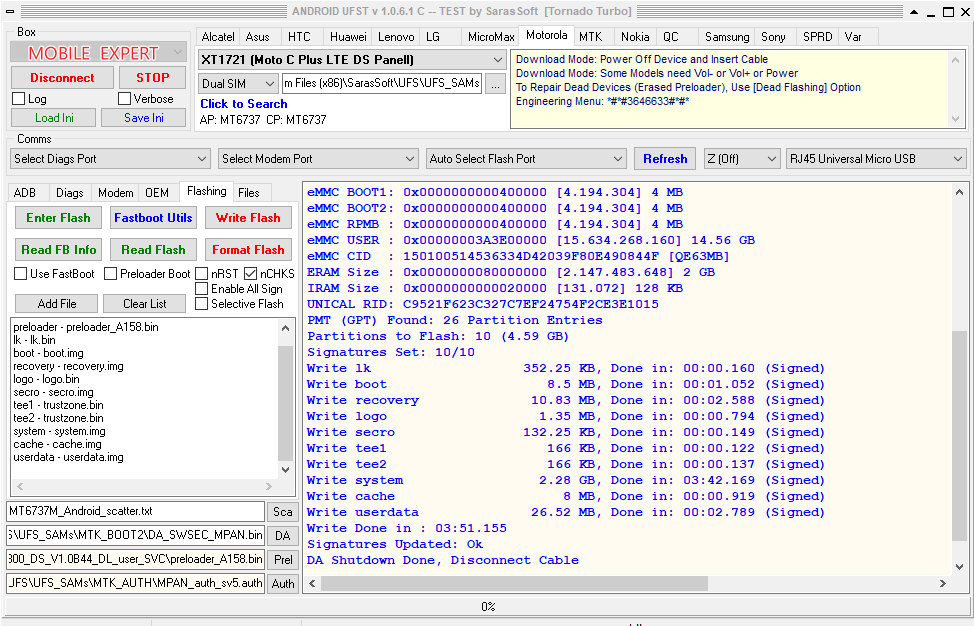This screenshot has height=626, width=974.
Task: Open the Z (Off) dropdown
Action: pos(742,159)
